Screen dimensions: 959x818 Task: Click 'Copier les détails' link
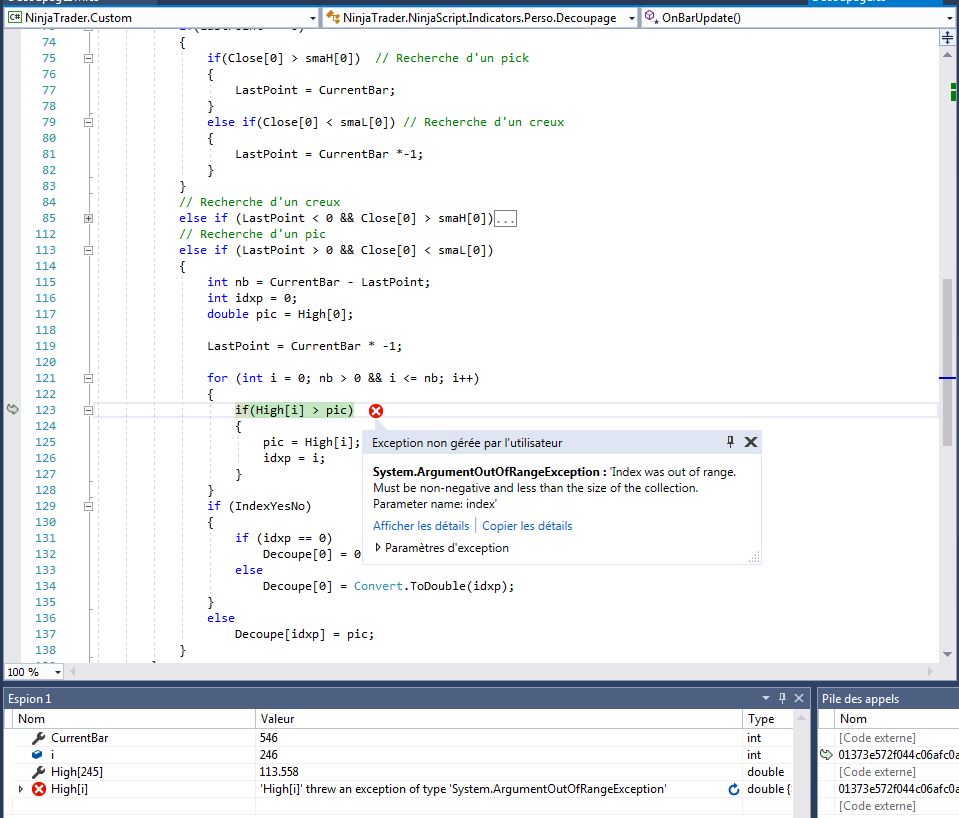pos(527,526)
